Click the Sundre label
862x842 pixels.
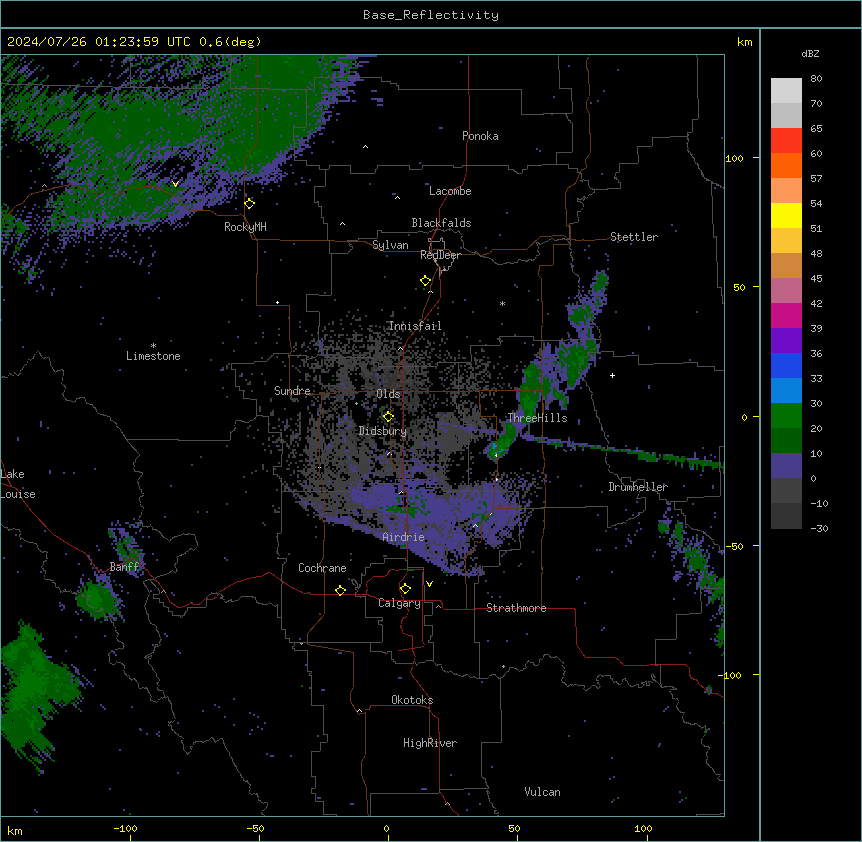[292, 391]
